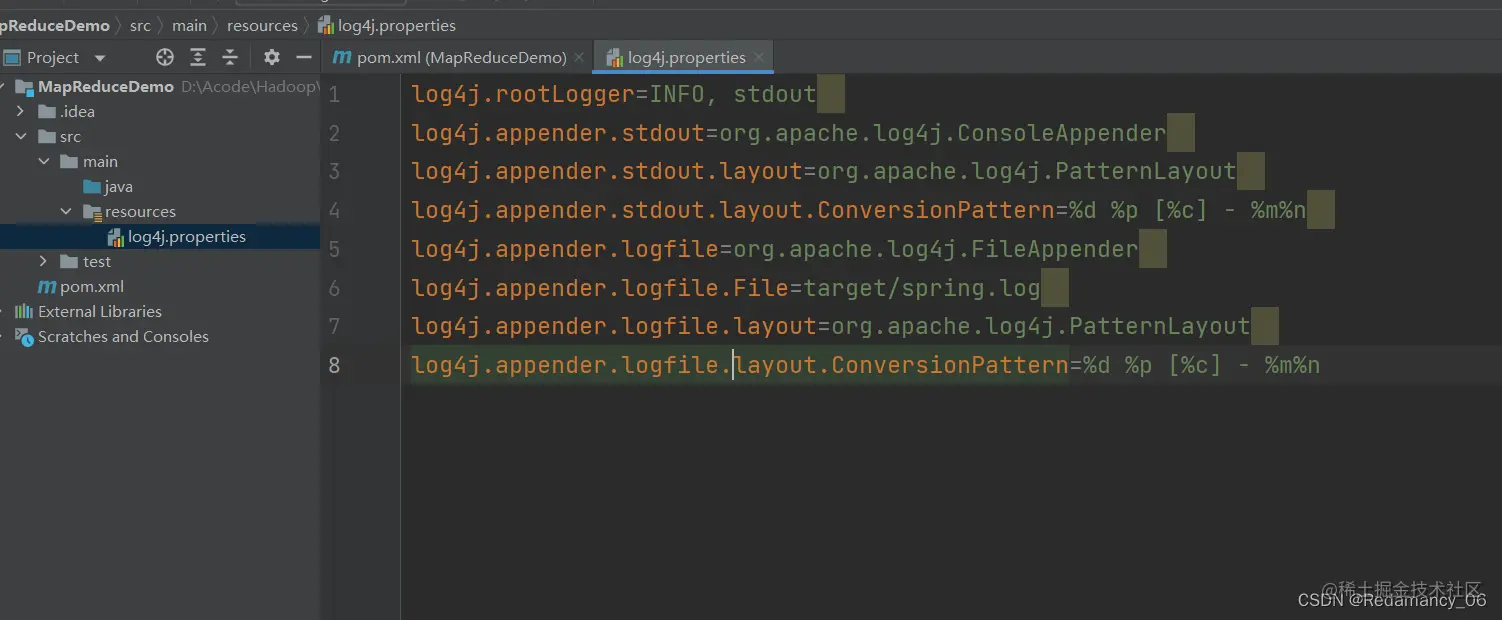Click the Collapse All icon in Project toolbar
1502x620 pixels.
(x=230, y=57)
